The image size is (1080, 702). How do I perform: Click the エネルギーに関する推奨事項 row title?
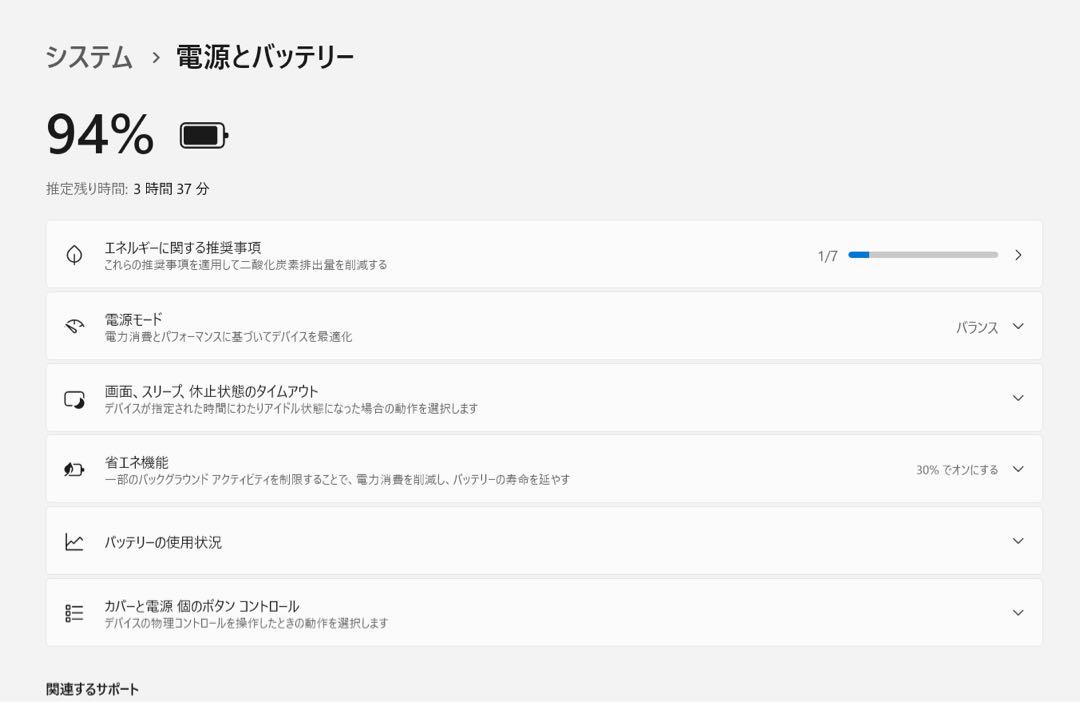pyautogui.click(x=183, y=247)
